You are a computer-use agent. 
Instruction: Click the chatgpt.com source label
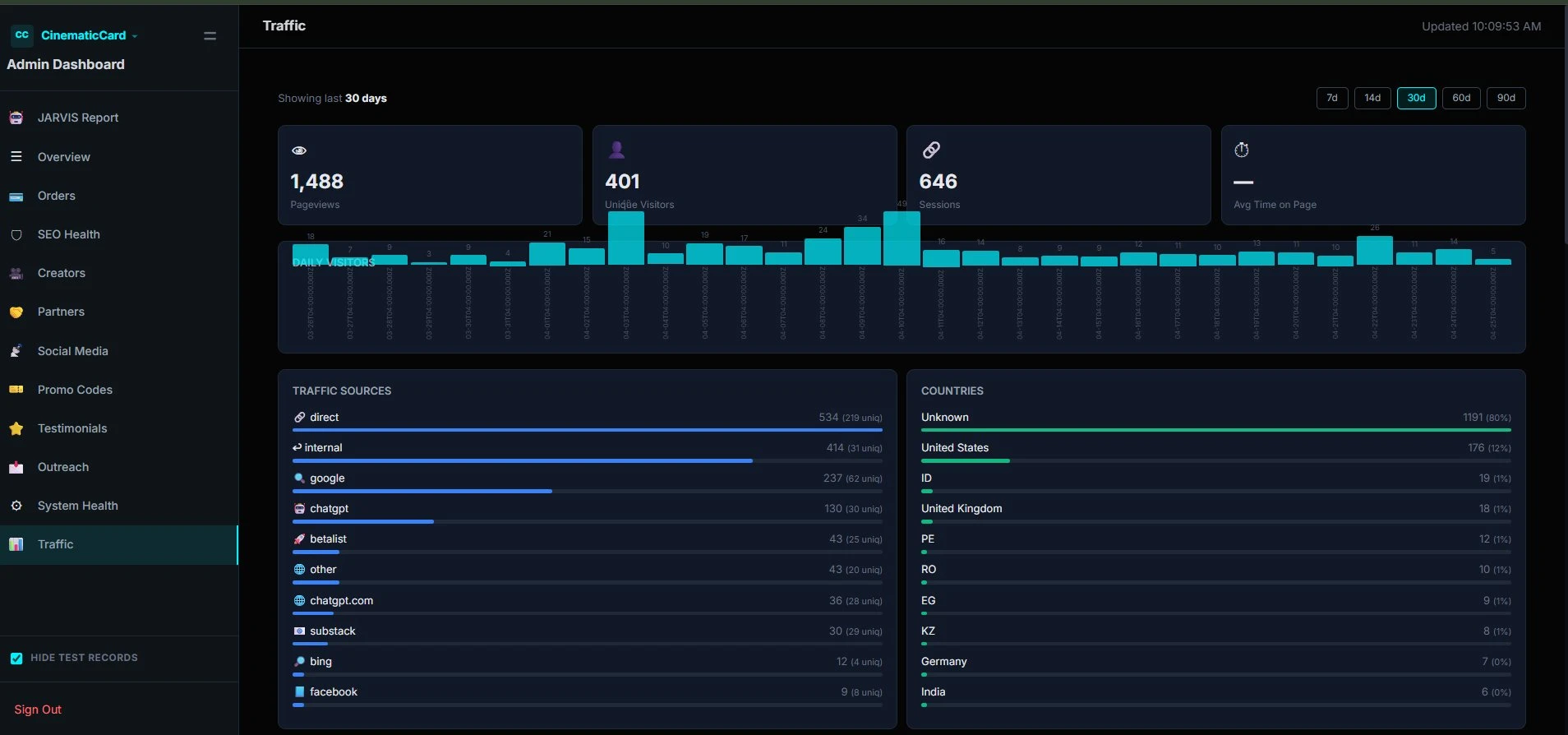click(x=341, y=601)
